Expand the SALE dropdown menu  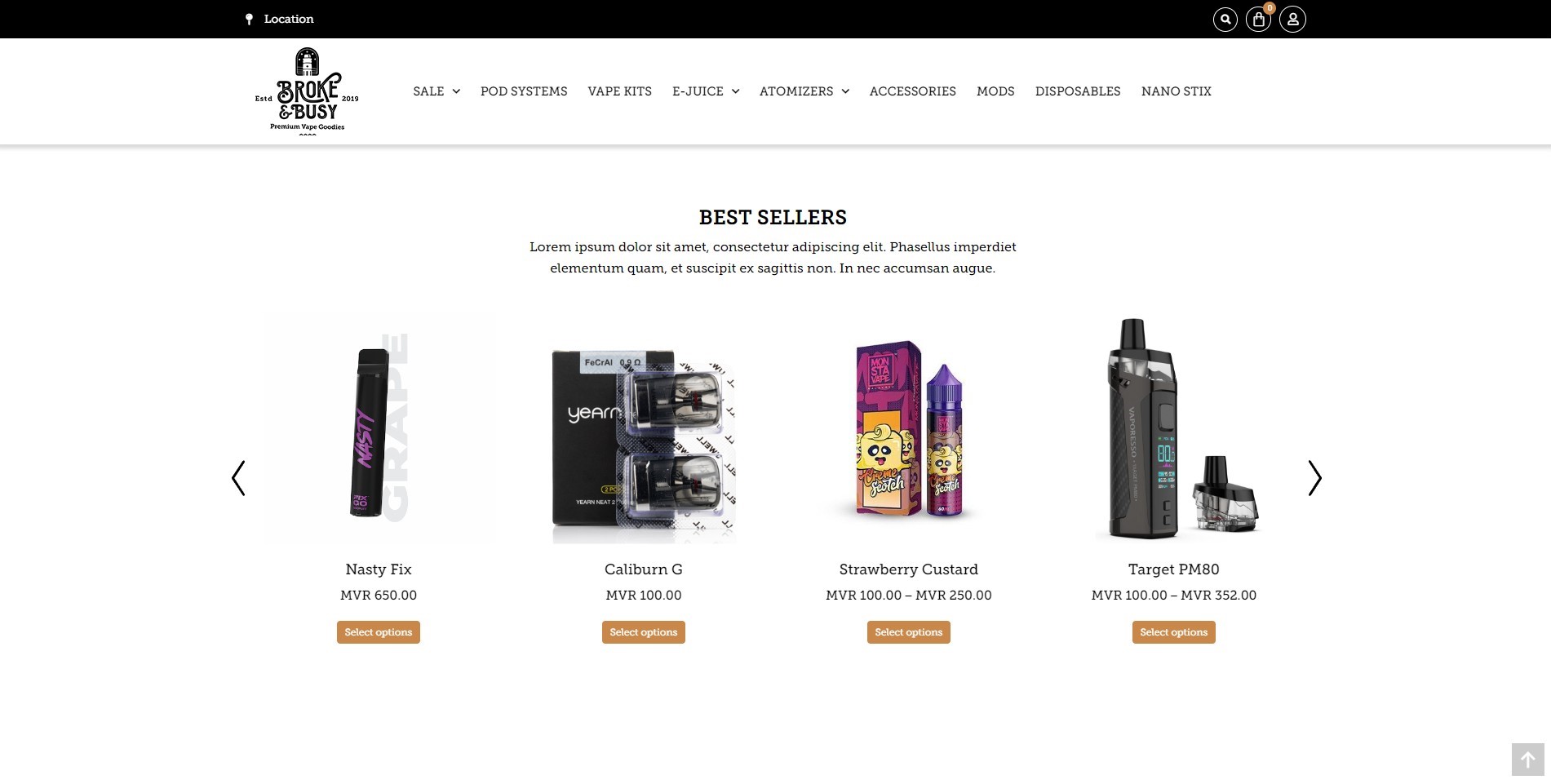[x=436, y=91]
